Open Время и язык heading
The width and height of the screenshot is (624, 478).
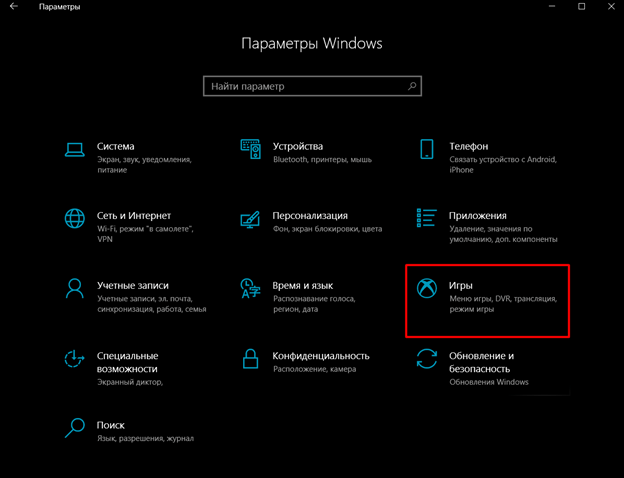tap(302, 285)
